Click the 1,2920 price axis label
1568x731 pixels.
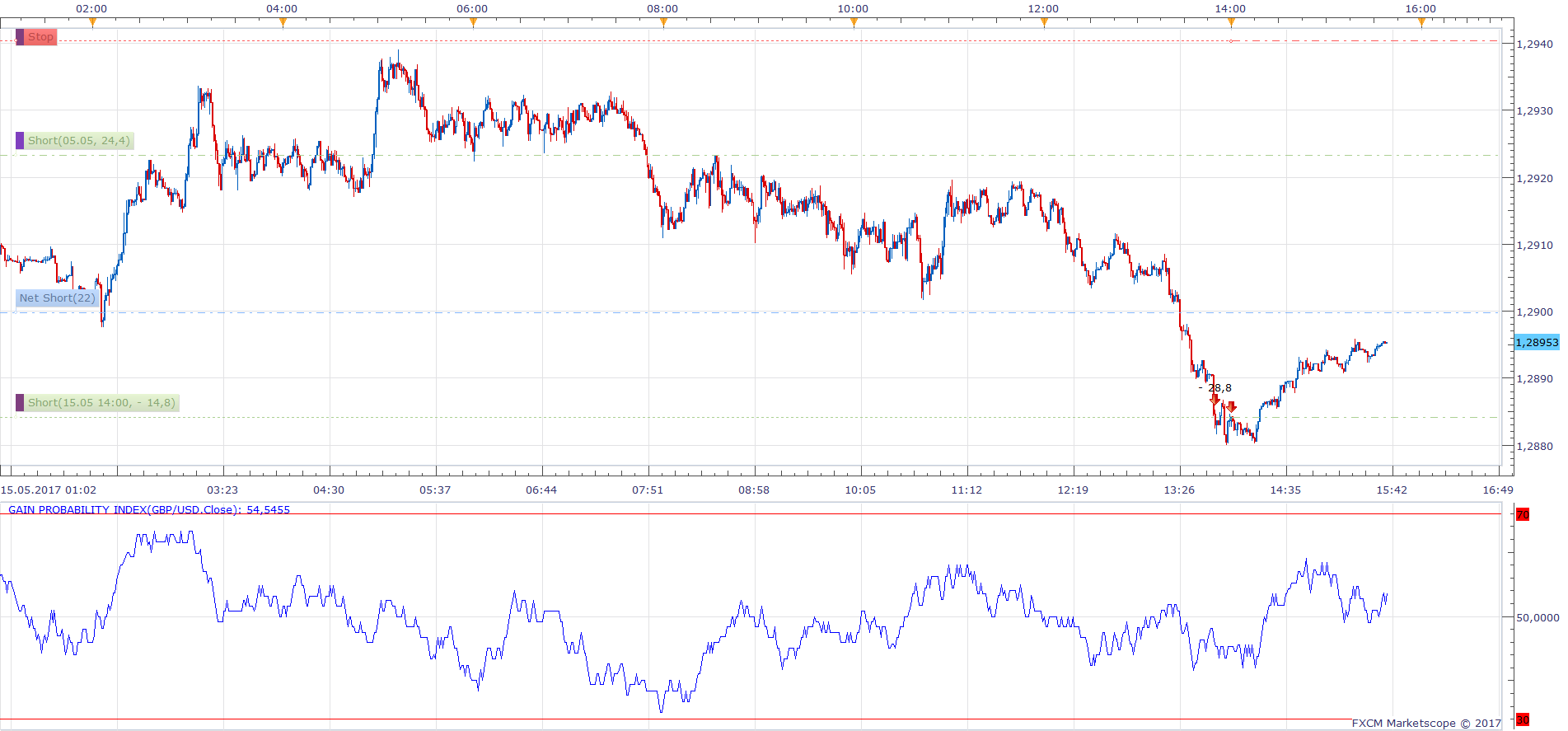pos(1534,178)
